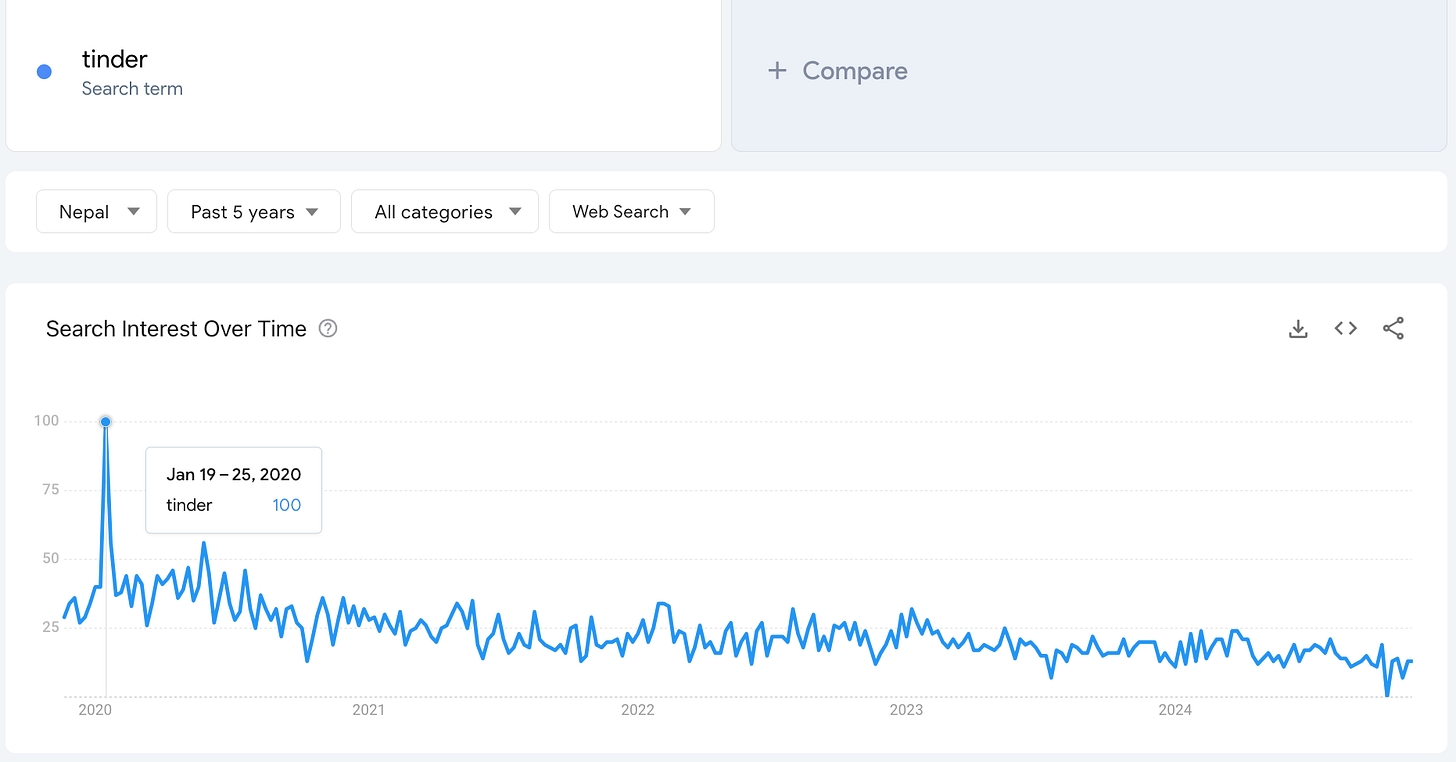
Task: Click the blue 100 value in tooltip
Action: point(287,505)
